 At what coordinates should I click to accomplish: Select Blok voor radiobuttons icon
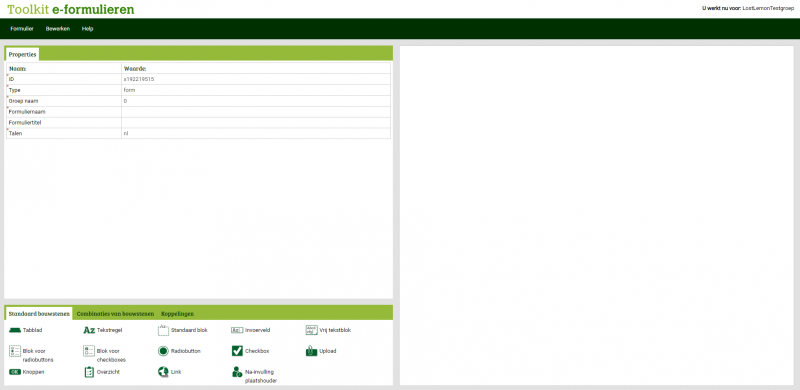coord(14,351)
